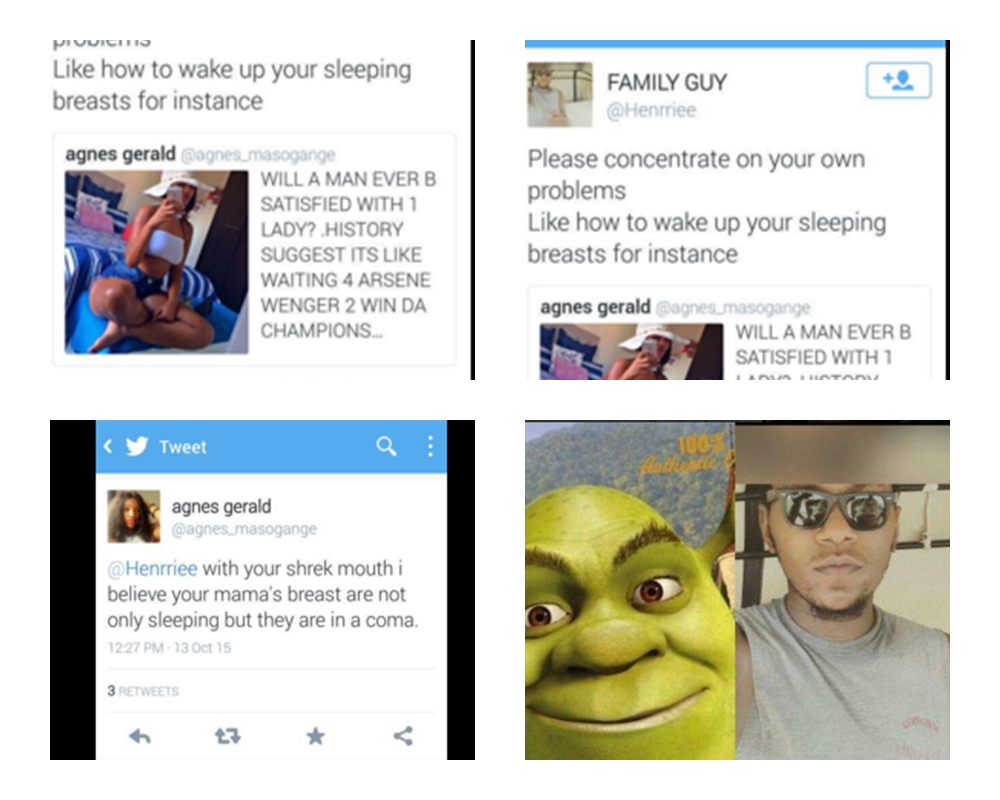Tap the back arrow in Tweet header
The width and height of the screenshot is (1000, 800).
[108, 447]
